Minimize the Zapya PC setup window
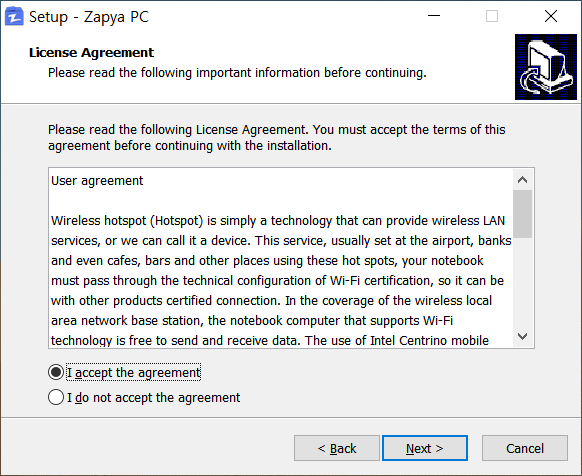The image size is (582, 476). 434,16
